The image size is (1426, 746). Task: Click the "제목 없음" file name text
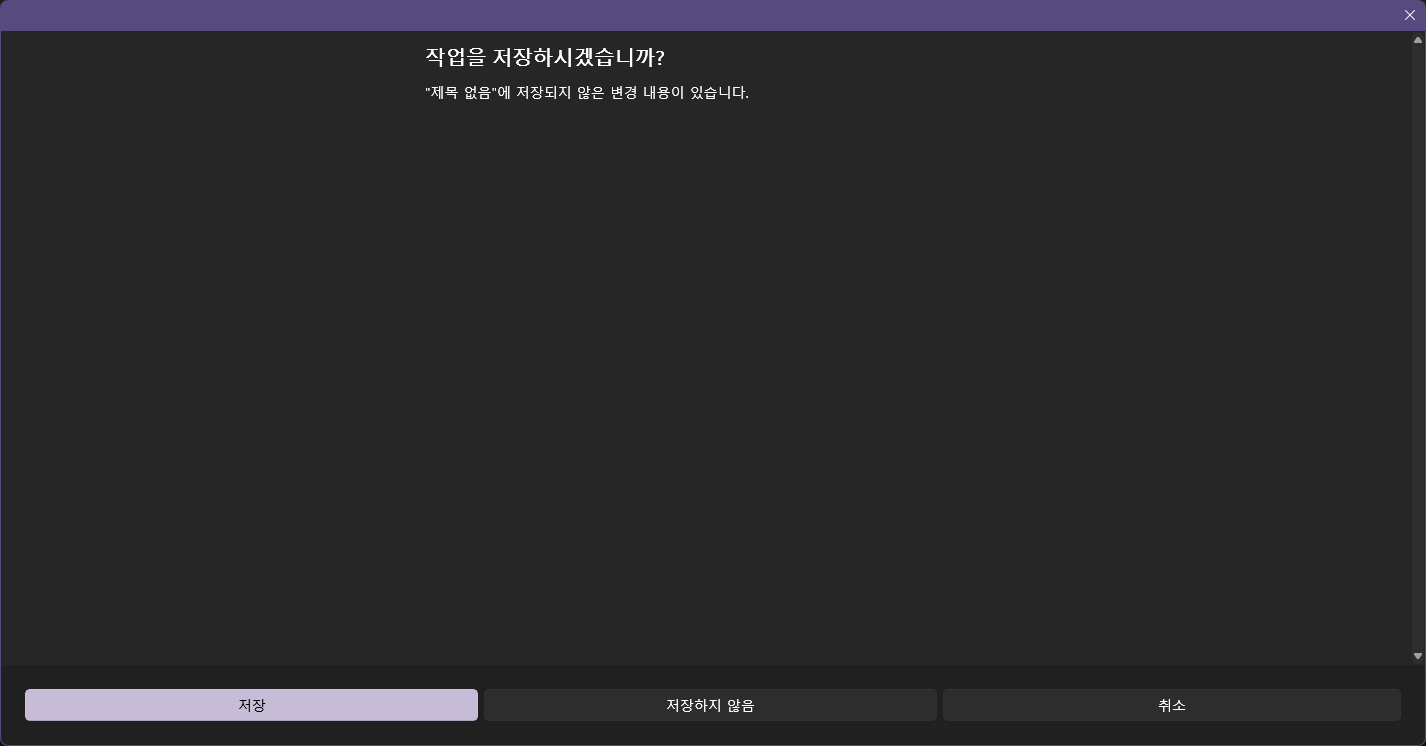pyautogui.click(x=461, y=93)
